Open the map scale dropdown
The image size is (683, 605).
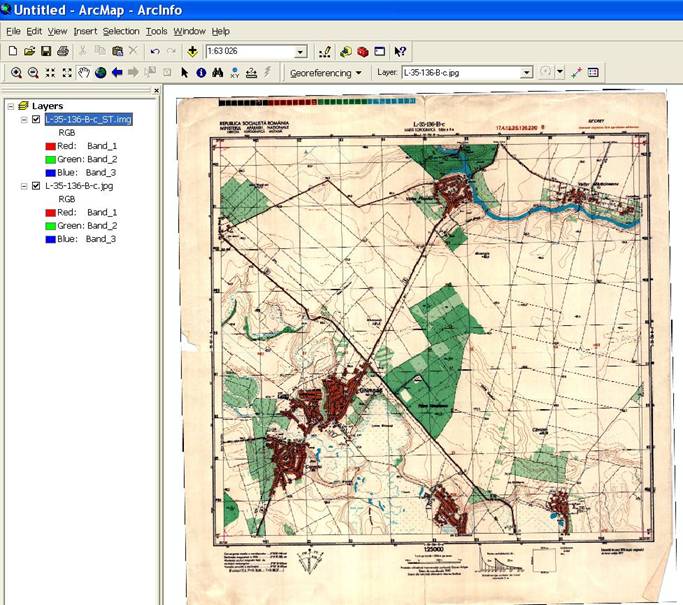click(x=300, y=52)
